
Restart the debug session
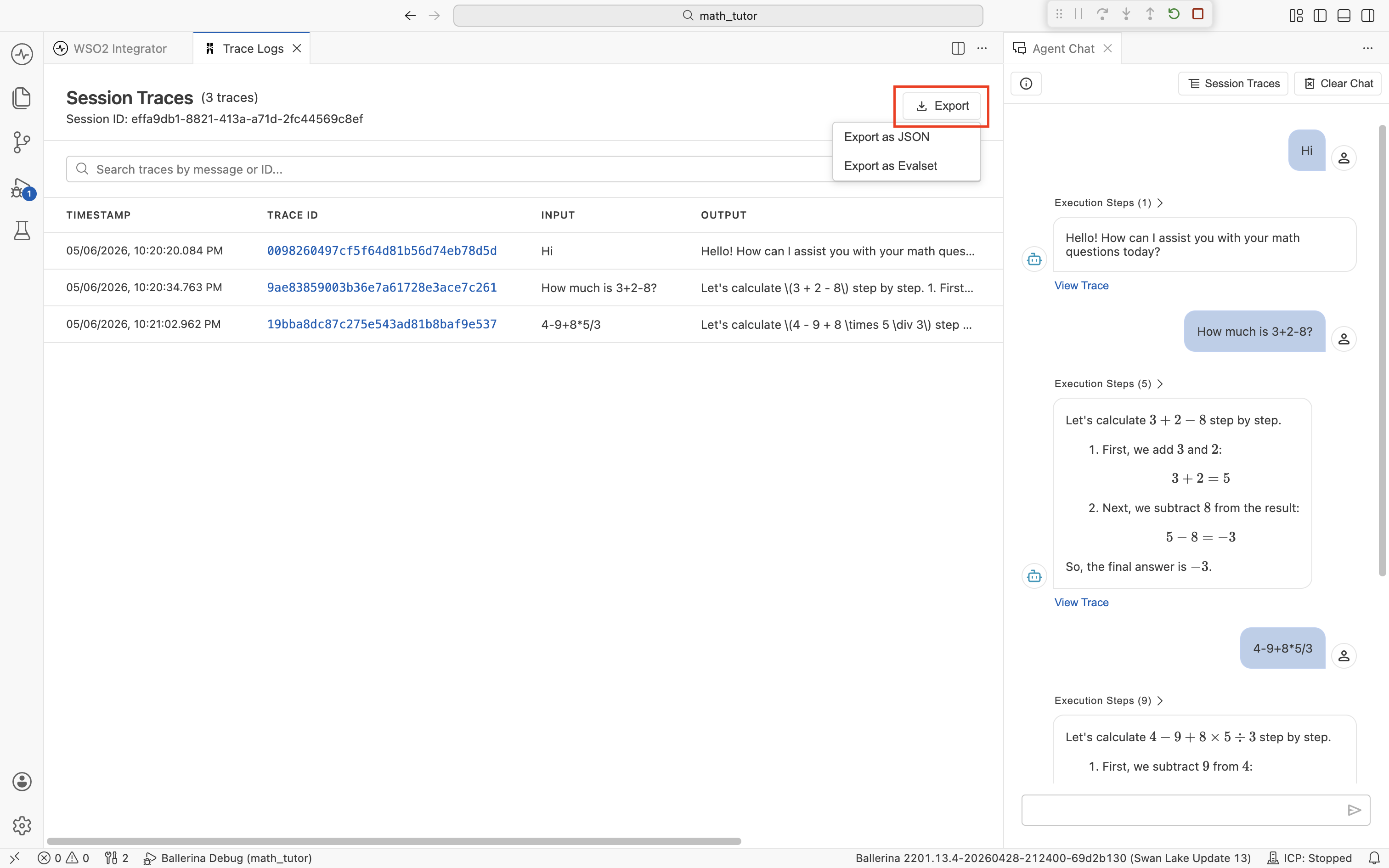point(1174,14)
